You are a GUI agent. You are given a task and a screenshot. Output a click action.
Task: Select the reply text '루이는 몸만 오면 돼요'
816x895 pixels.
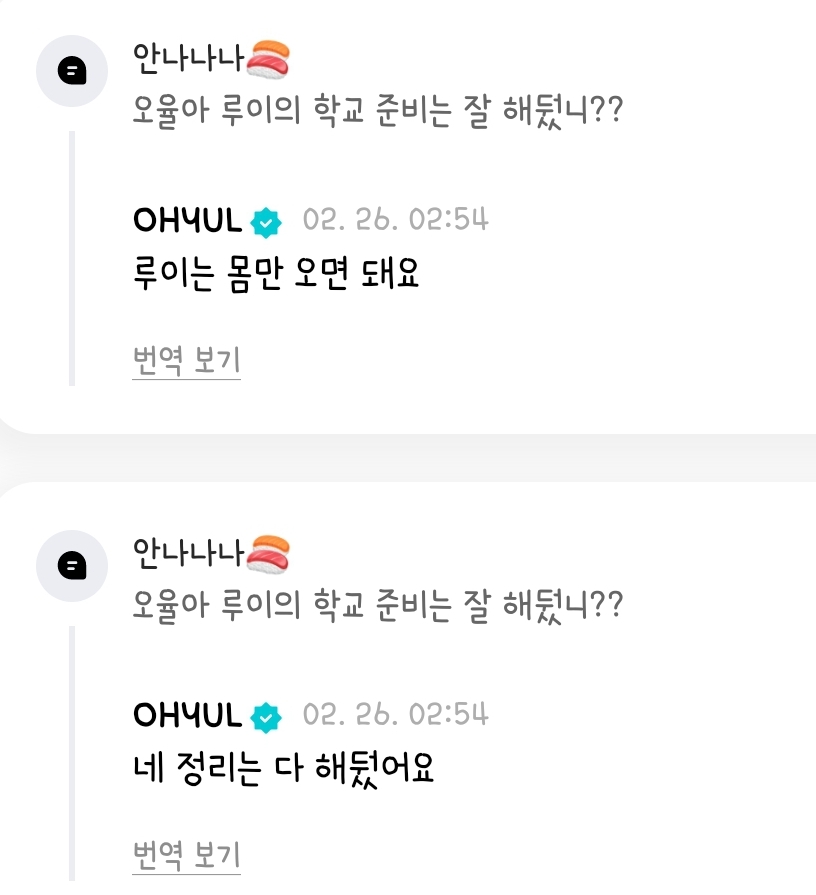point(275,273)
